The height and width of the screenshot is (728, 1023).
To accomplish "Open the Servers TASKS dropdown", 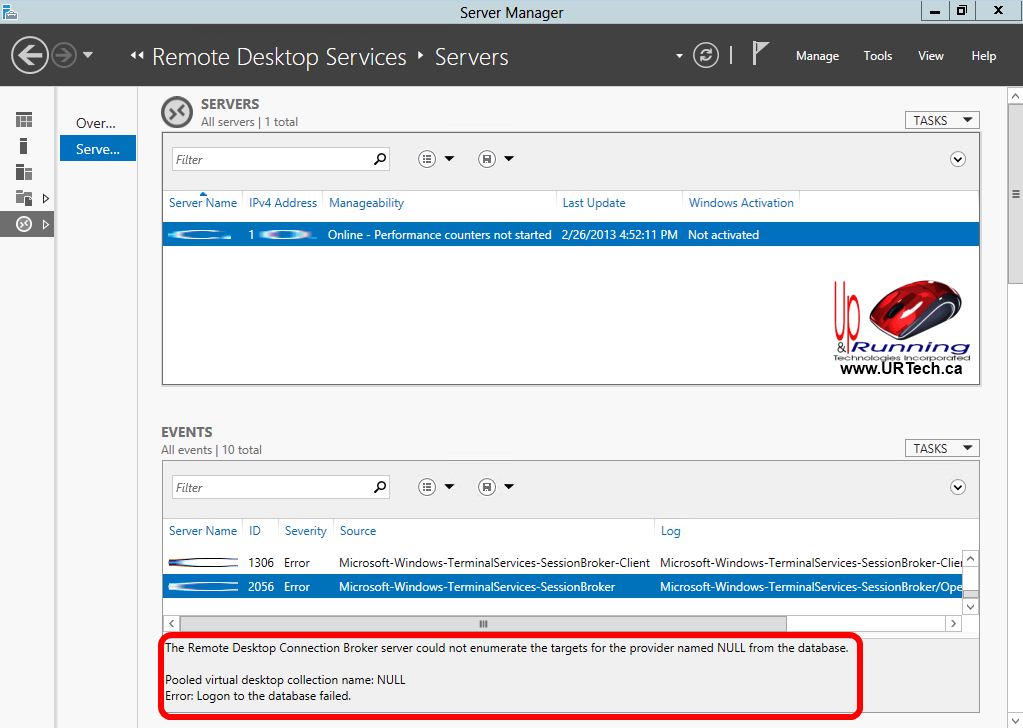I will [941, 120].
